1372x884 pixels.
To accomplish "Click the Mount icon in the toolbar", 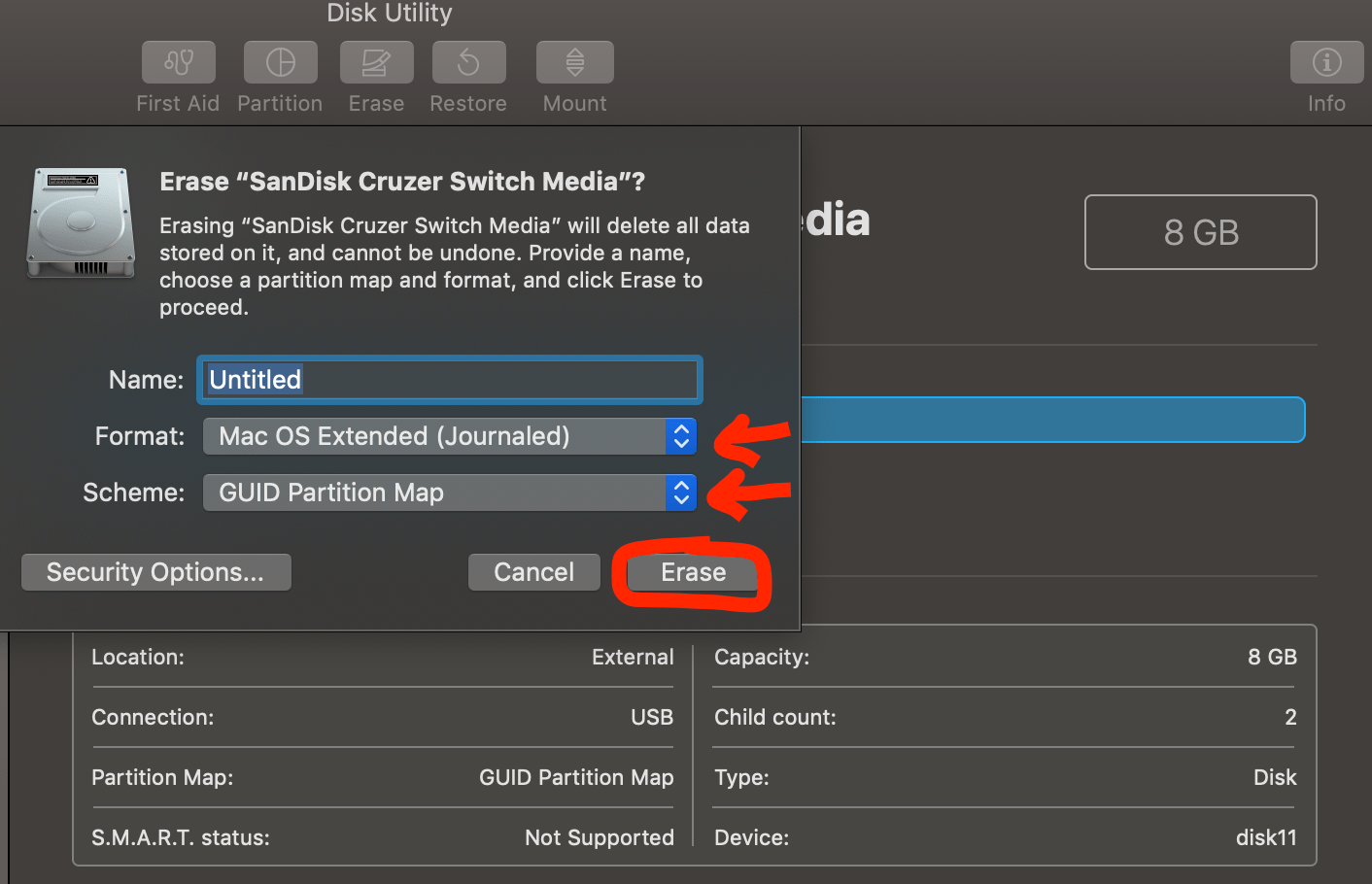I will [574, 61].
